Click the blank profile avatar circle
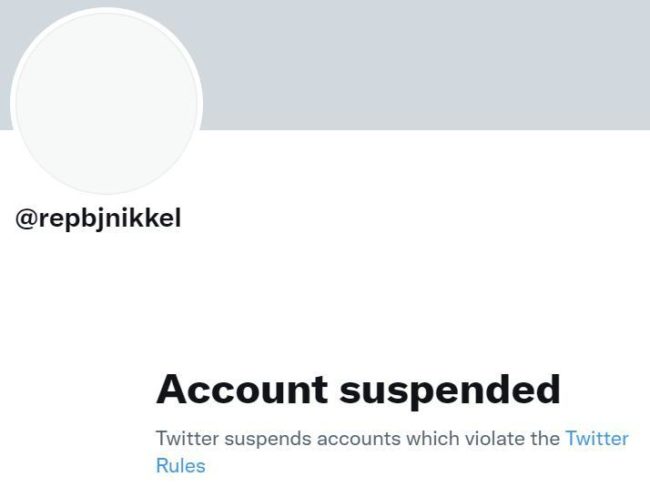 tap(107, 100)
